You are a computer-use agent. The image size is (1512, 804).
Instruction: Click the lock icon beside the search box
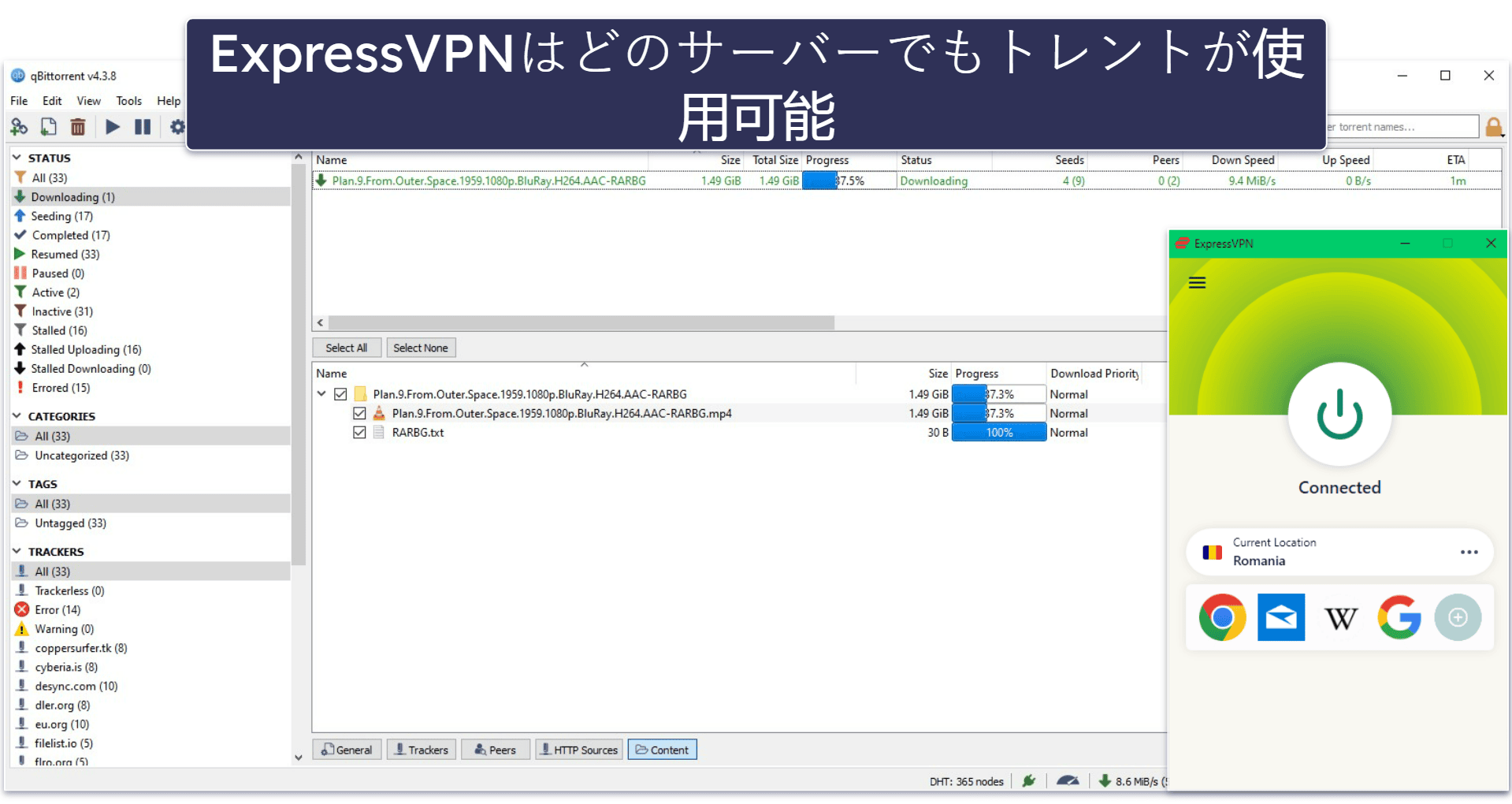(x=1494, y=127)
